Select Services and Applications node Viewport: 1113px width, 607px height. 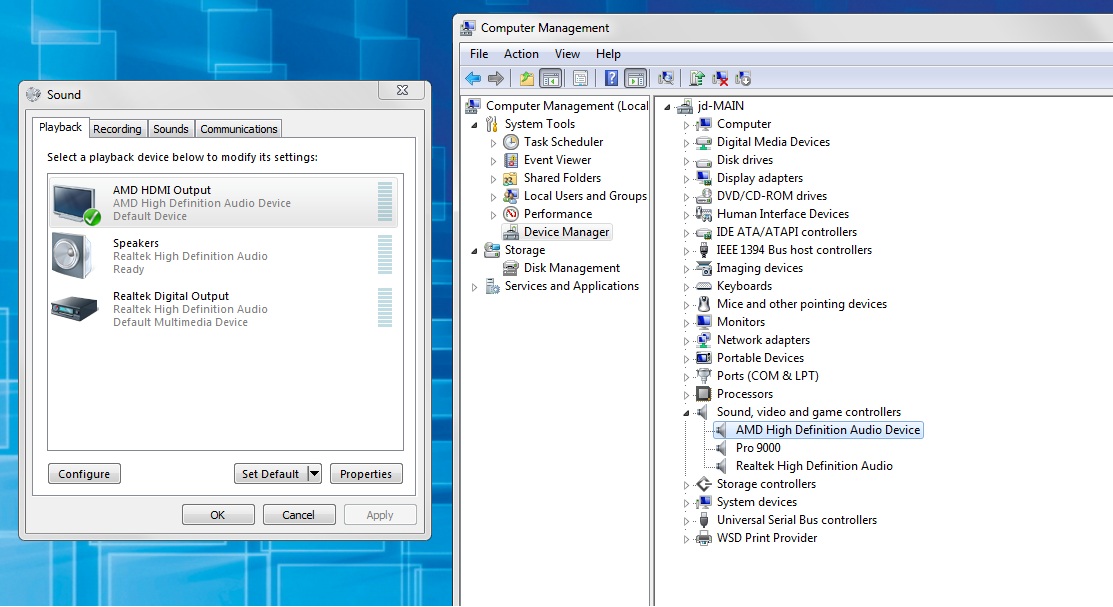point(571,286)
